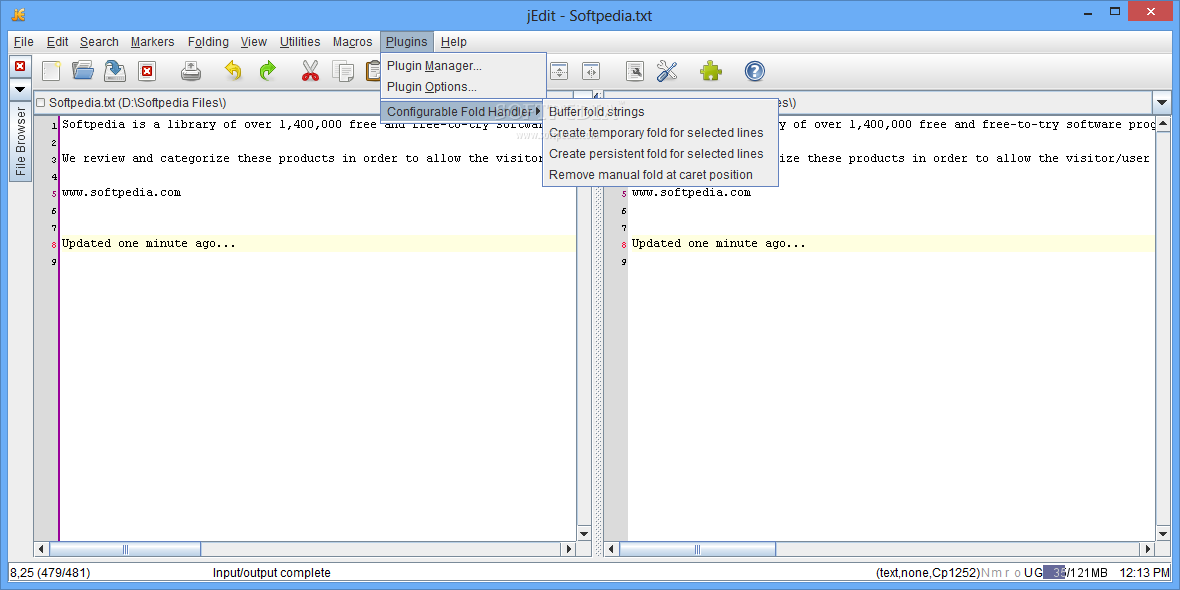Toggle multiple selection m indicator

(996, 573)
